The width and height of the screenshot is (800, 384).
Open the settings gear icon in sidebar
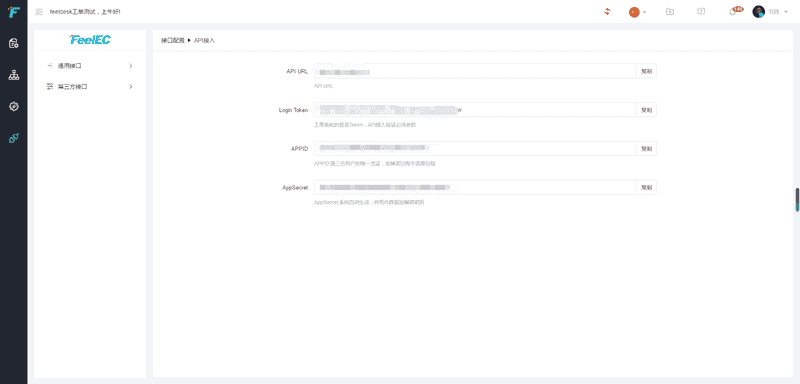click(14, 106)
